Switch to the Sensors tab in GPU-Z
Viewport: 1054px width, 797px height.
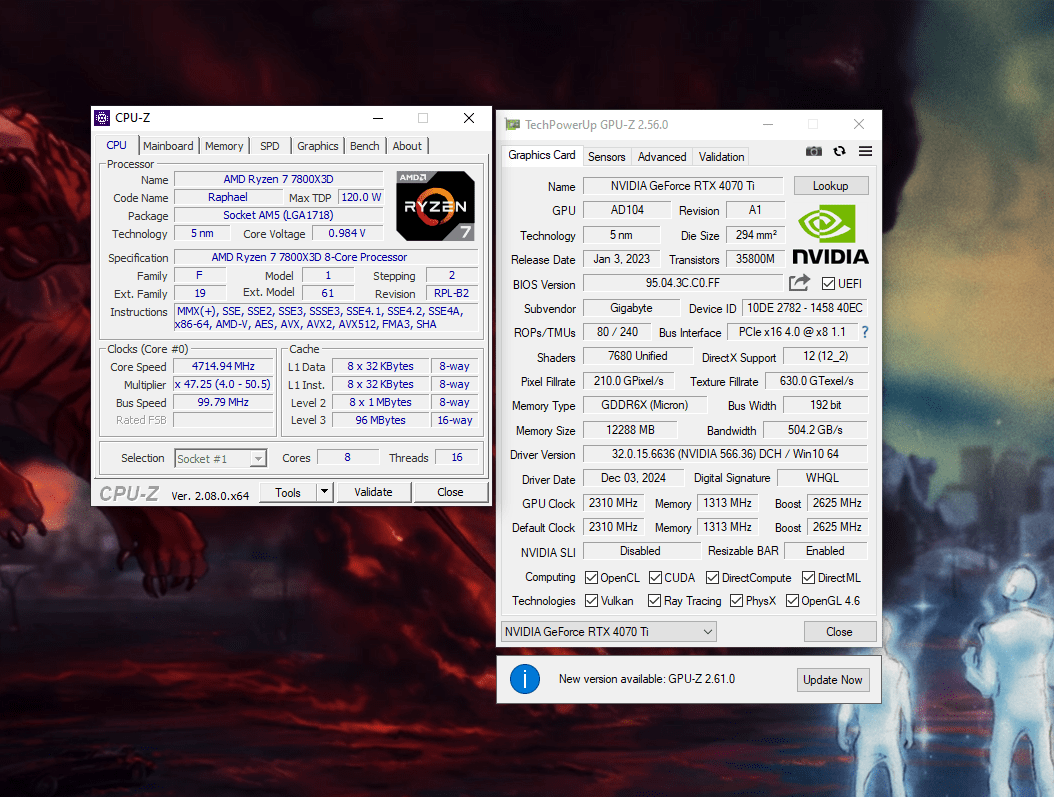pos(606,157)
